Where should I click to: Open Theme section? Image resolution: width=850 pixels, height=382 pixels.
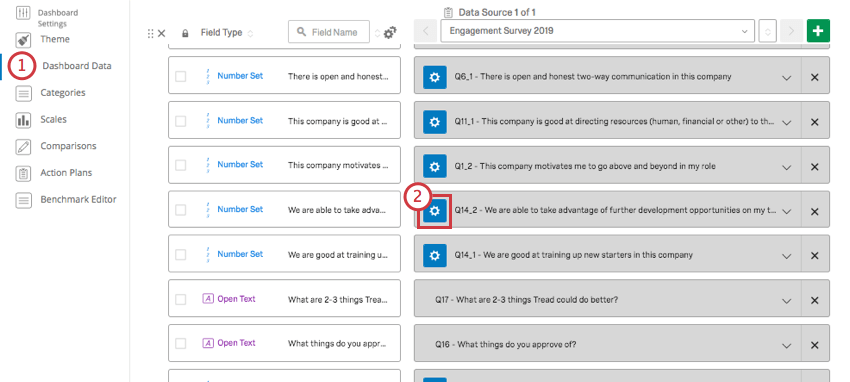pos(55,39)
